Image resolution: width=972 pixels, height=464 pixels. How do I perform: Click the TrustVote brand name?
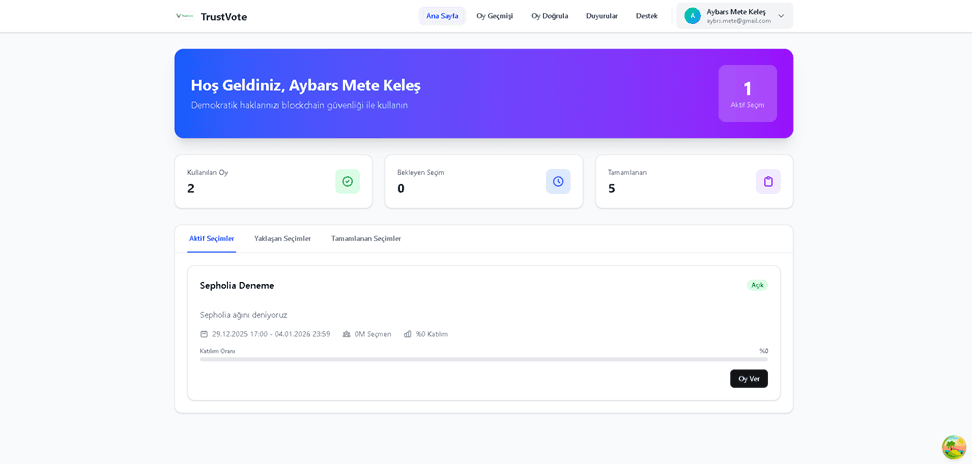(224, 17)
